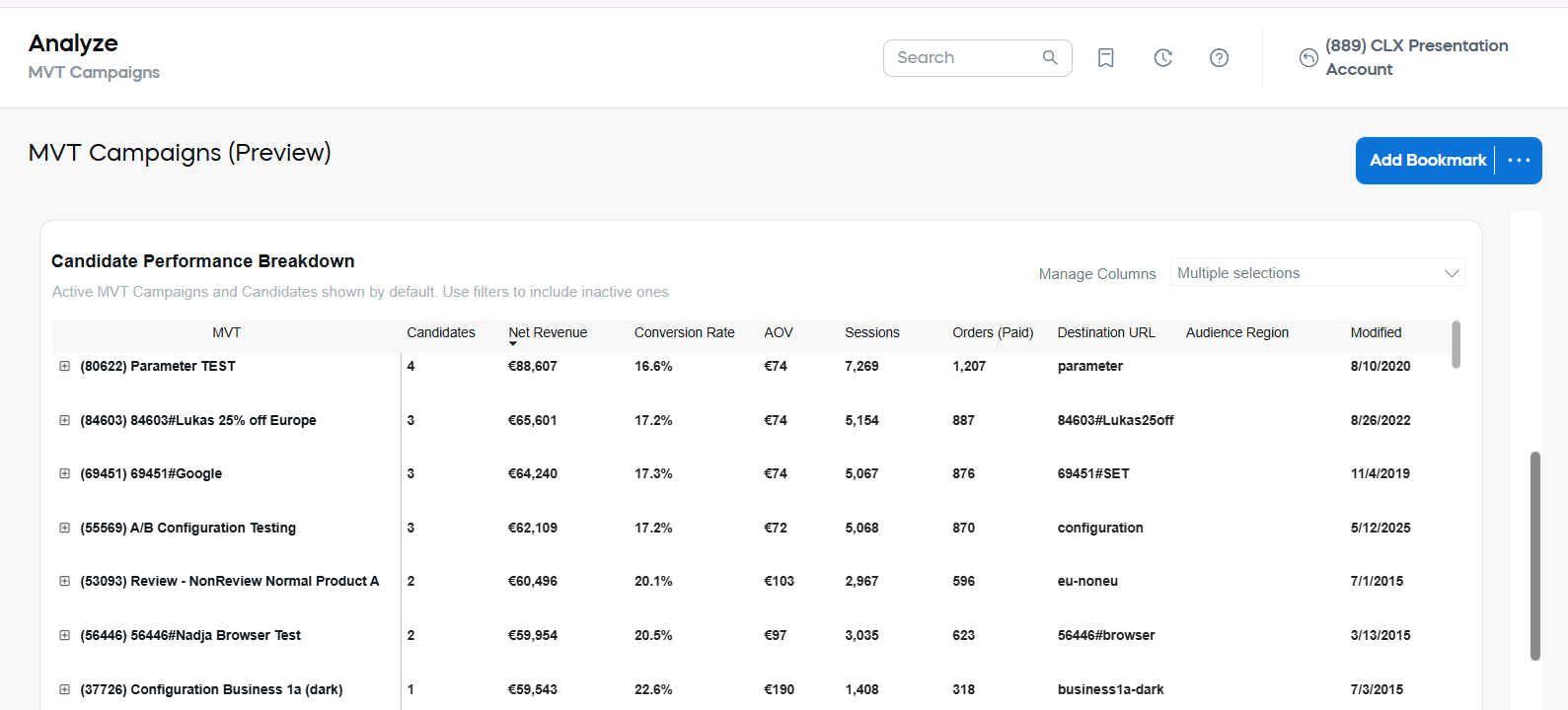Click the Candidate Performance Breakdown heading
The height and width of the screenshot is (710, 1568).
point(202,261)
